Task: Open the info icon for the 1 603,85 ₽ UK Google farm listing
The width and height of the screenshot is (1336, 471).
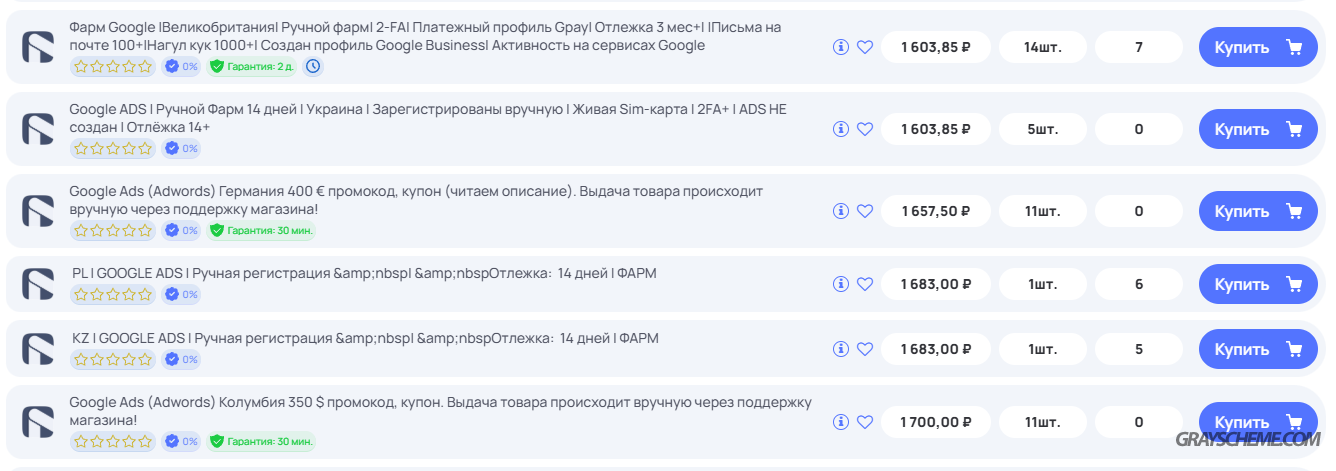Action: click(x=841, y=47)
